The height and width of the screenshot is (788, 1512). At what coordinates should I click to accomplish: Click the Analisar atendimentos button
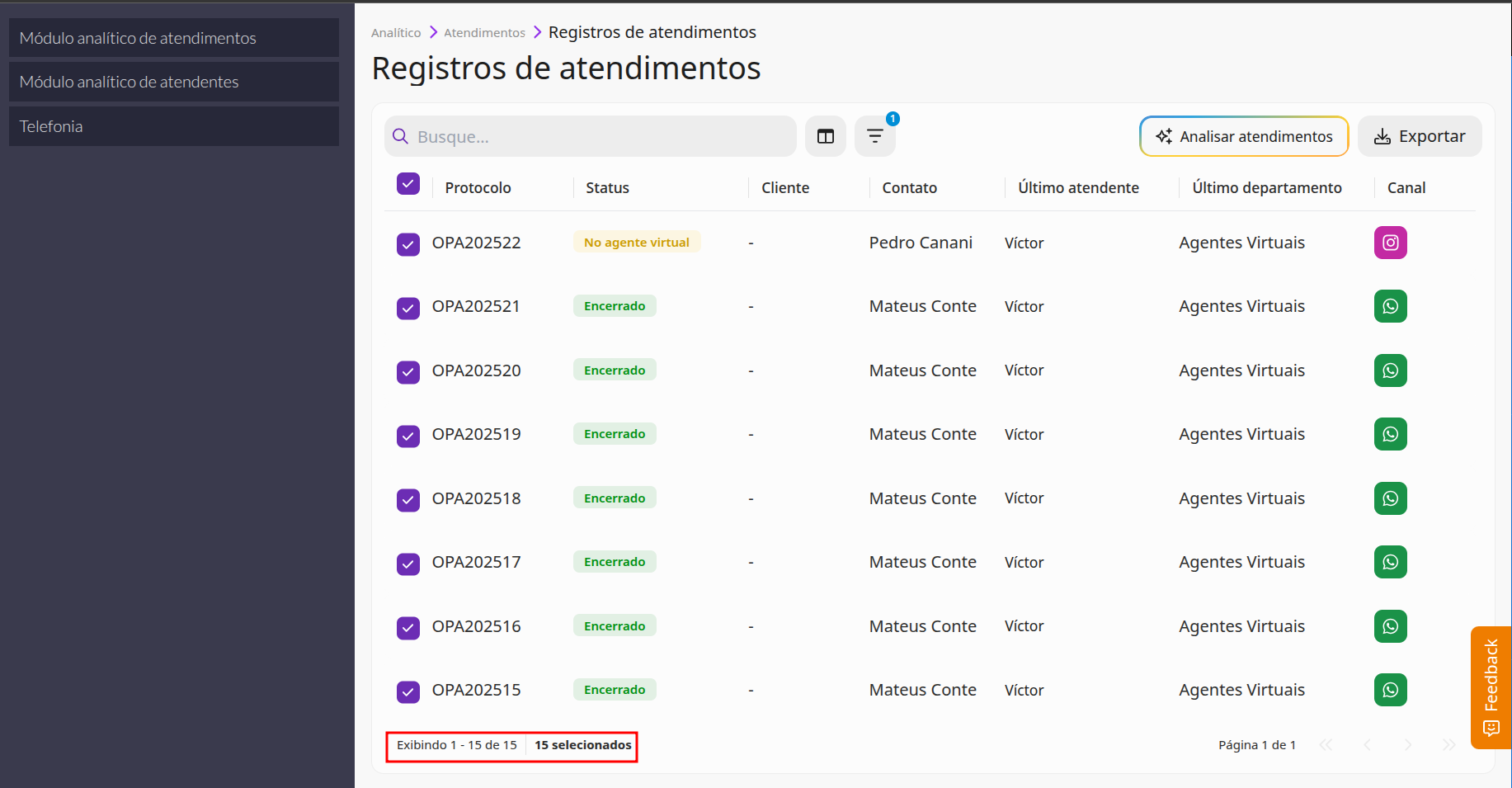click(1244, 136)
